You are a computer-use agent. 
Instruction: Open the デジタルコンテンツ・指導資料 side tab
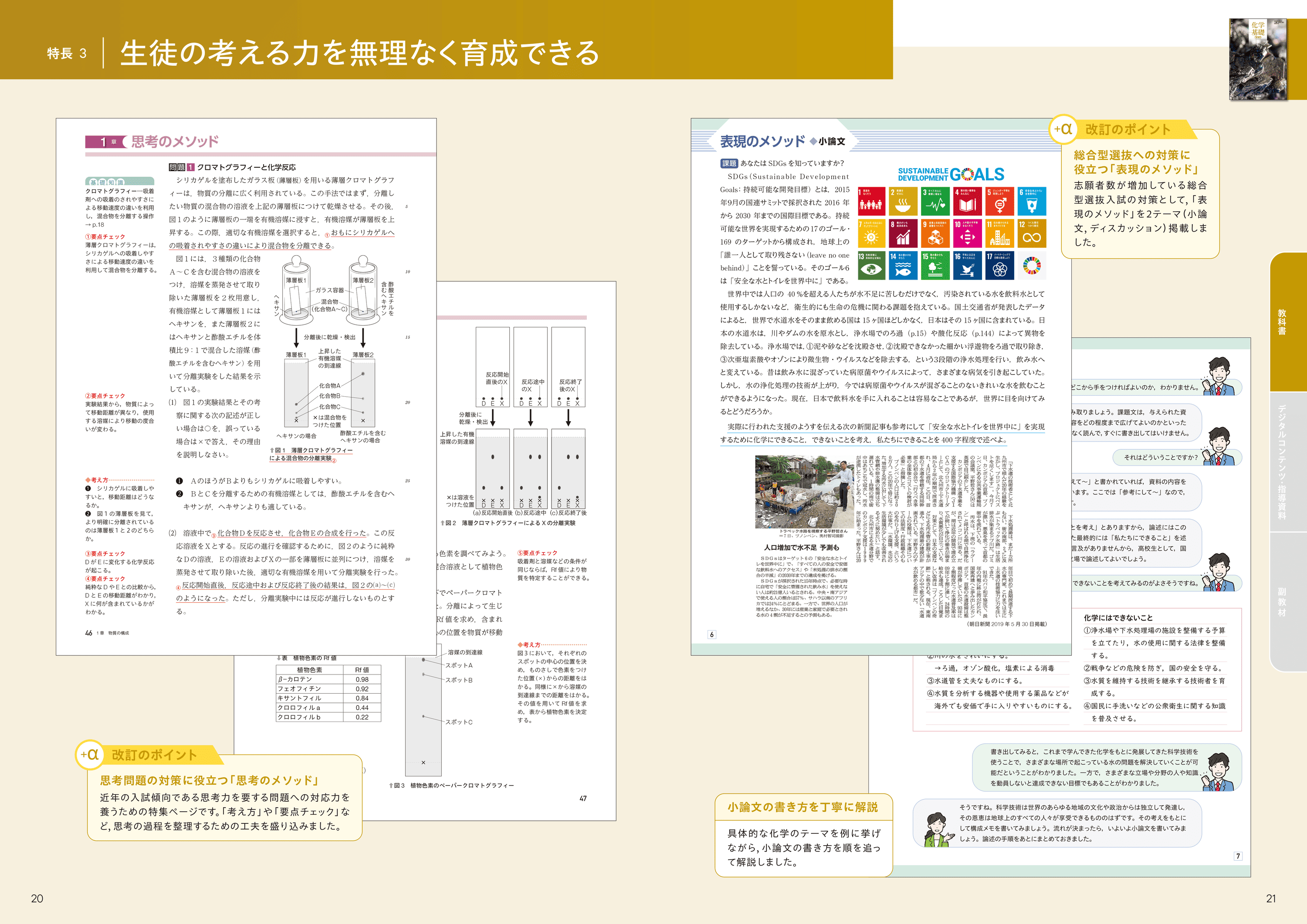coord(1282,462)
